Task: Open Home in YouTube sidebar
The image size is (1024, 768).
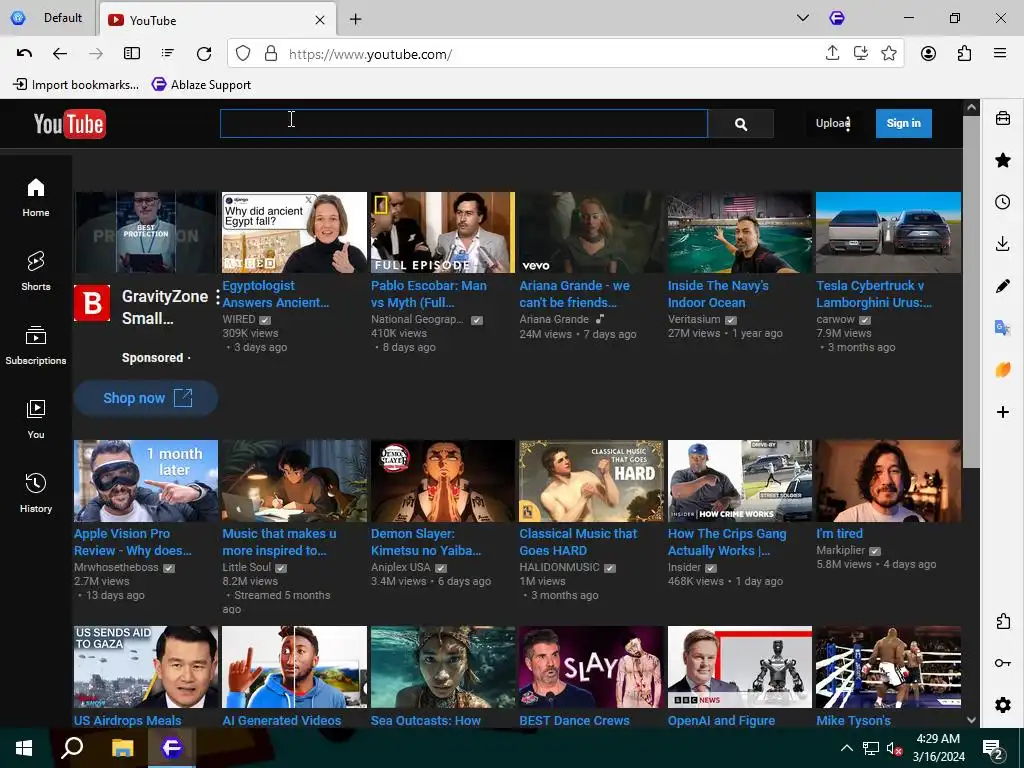Action: [x=36, y=198]
